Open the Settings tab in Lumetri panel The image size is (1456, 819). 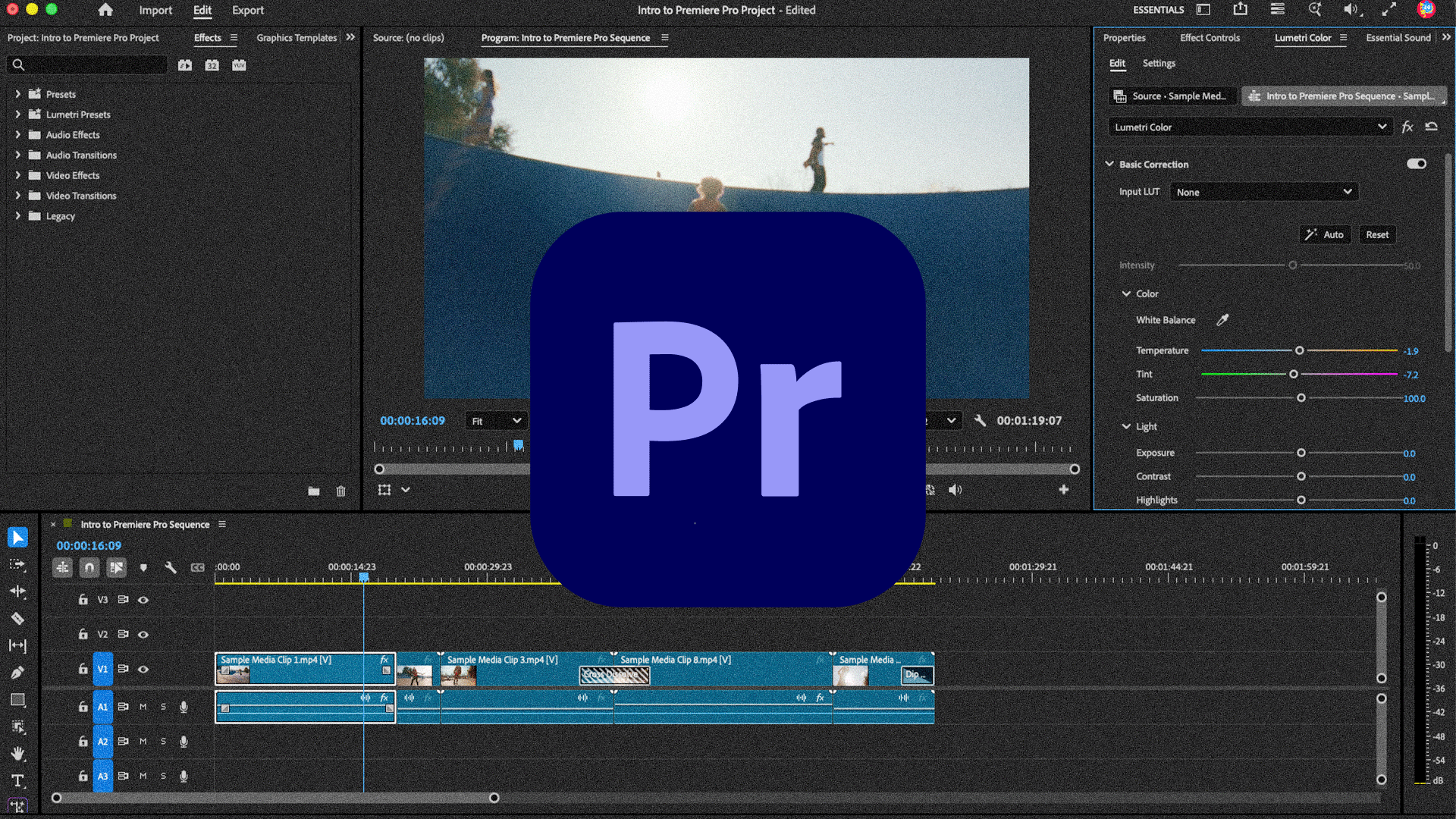(x=1159, y=63)
